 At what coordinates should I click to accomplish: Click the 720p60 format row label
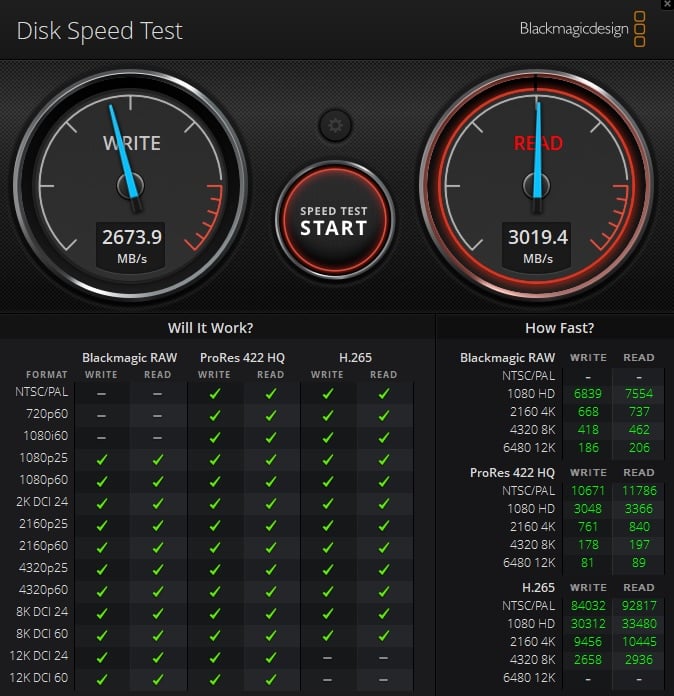pos(47,414)
